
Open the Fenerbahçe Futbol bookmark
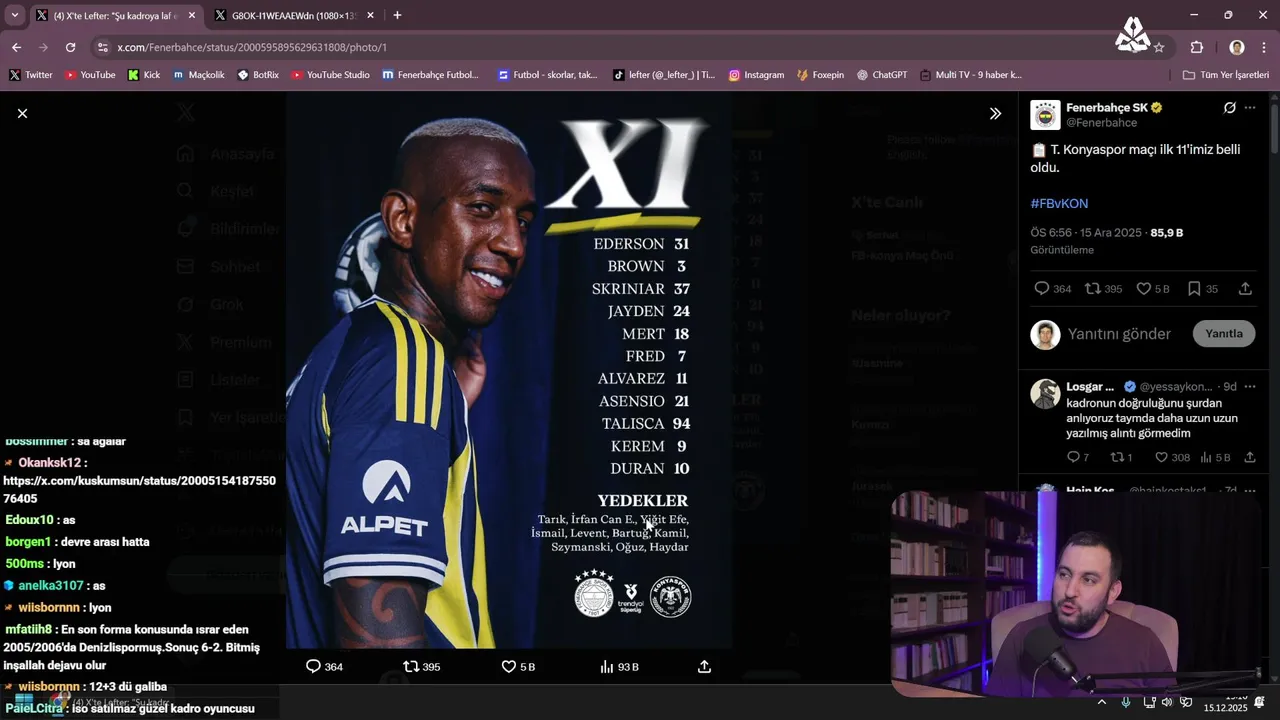pos(431,75)
